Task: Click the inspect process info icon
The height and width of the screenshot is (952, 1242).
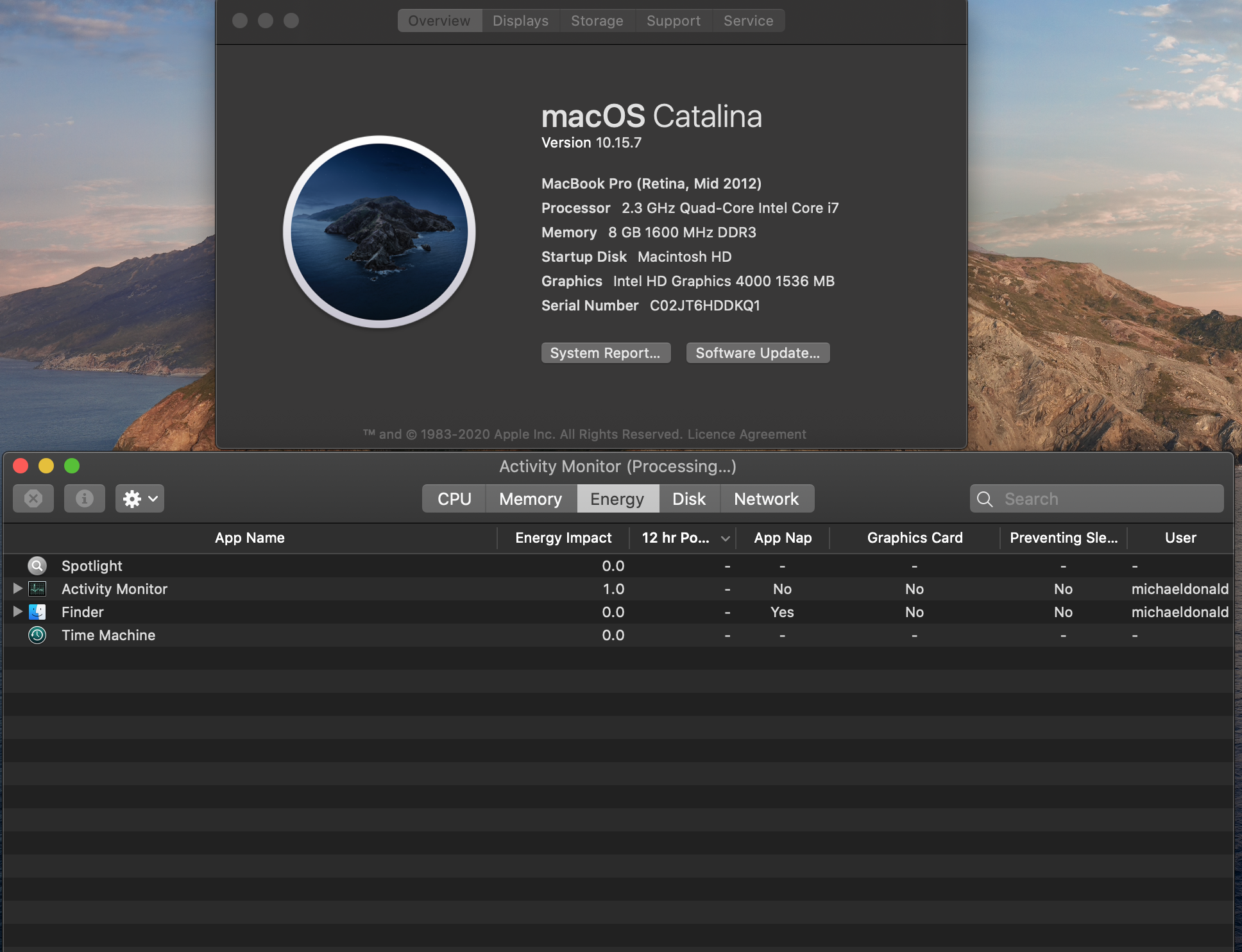Action: (x=85, y=498)
